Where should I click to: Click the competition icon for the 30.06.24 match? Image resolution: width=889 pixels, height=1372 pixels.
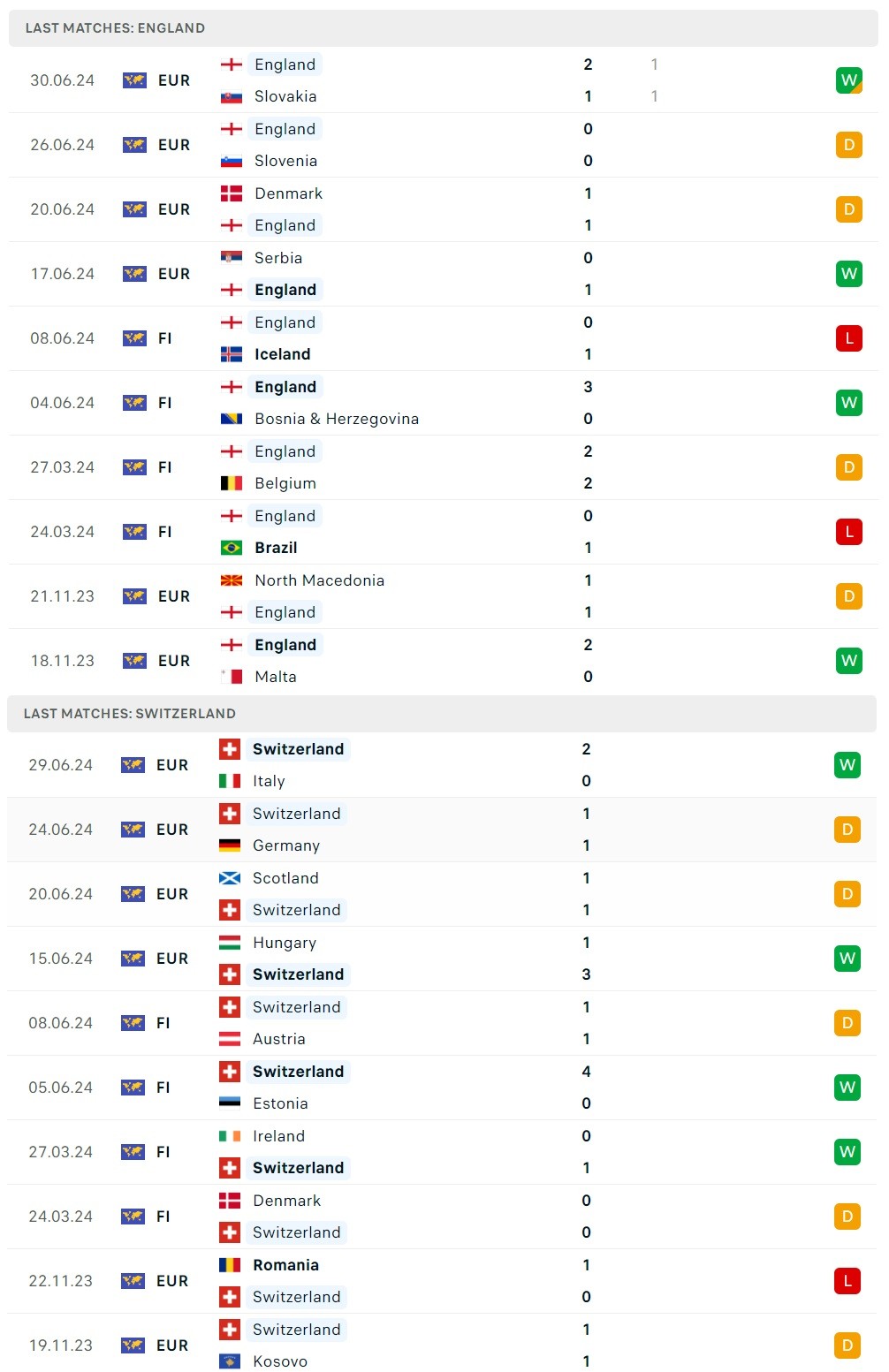[x=134, y=80]
